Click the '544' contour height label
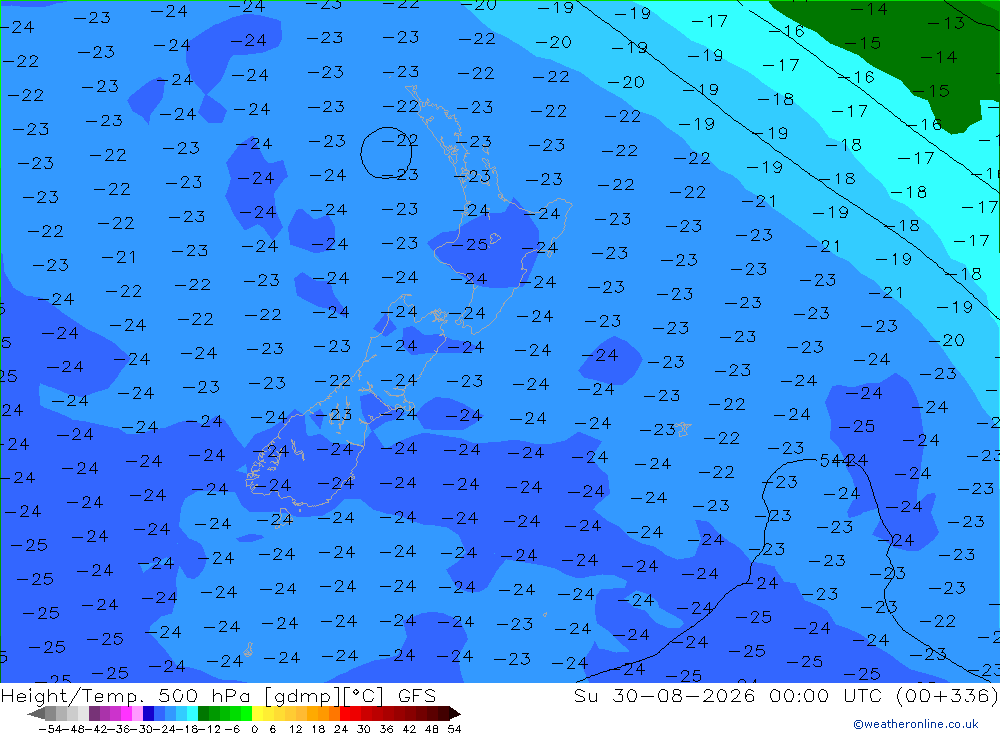 click(834, 461)
